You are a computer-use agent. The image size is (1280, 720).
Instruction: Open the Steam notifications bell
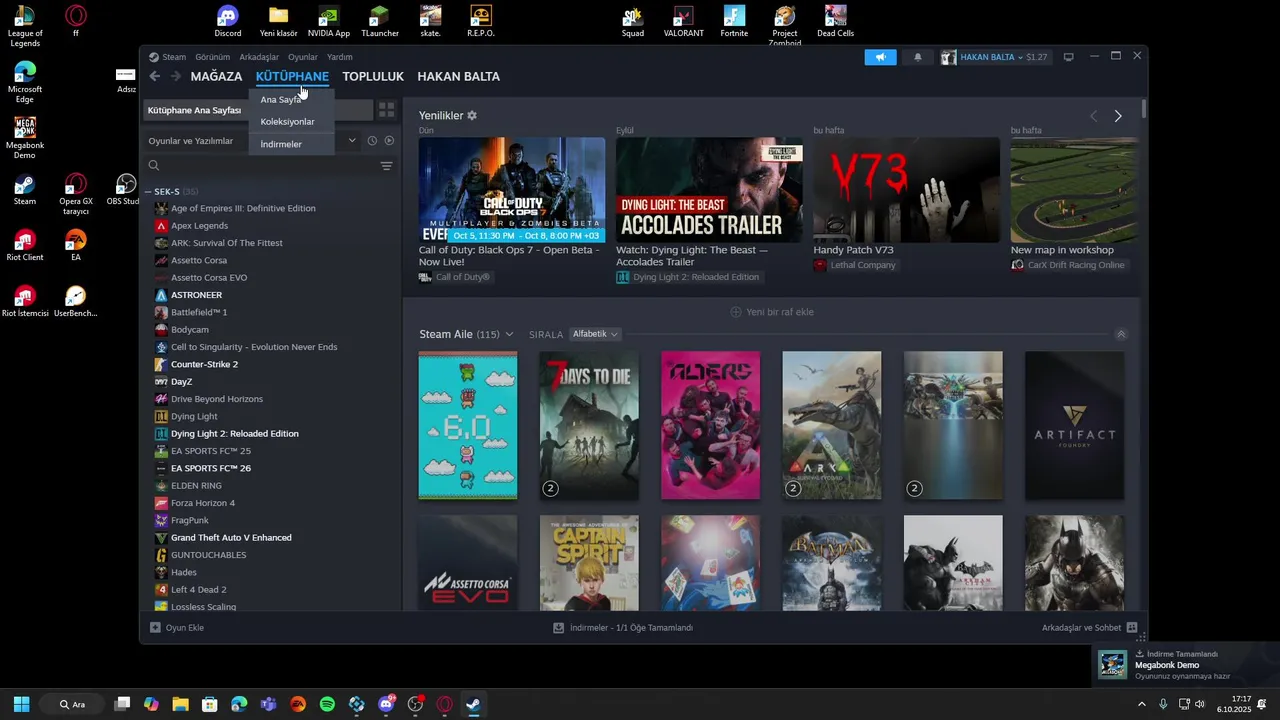(918, 57)
